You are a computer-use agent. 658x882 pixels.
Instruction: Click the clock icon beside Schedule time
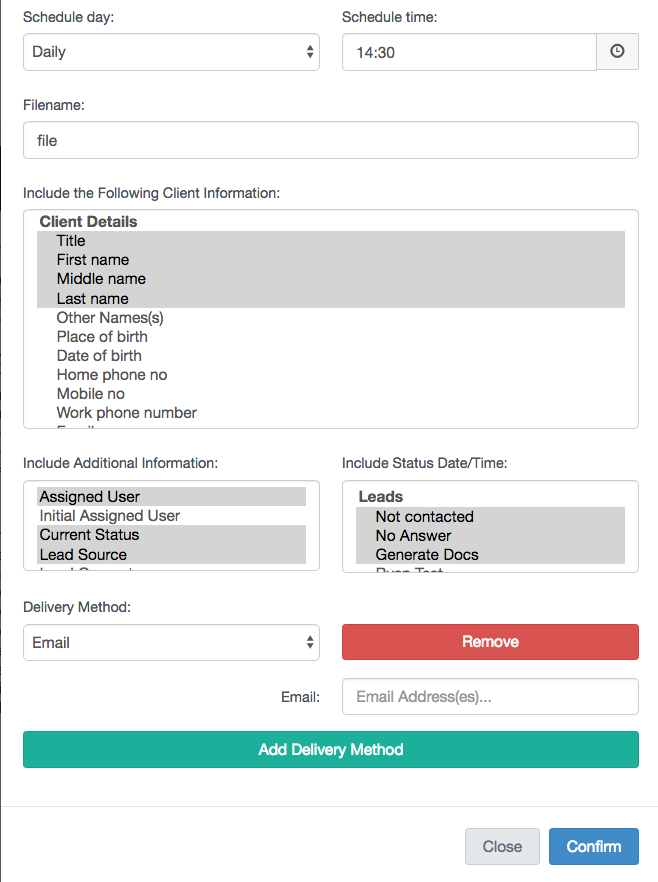pos(617,52)
